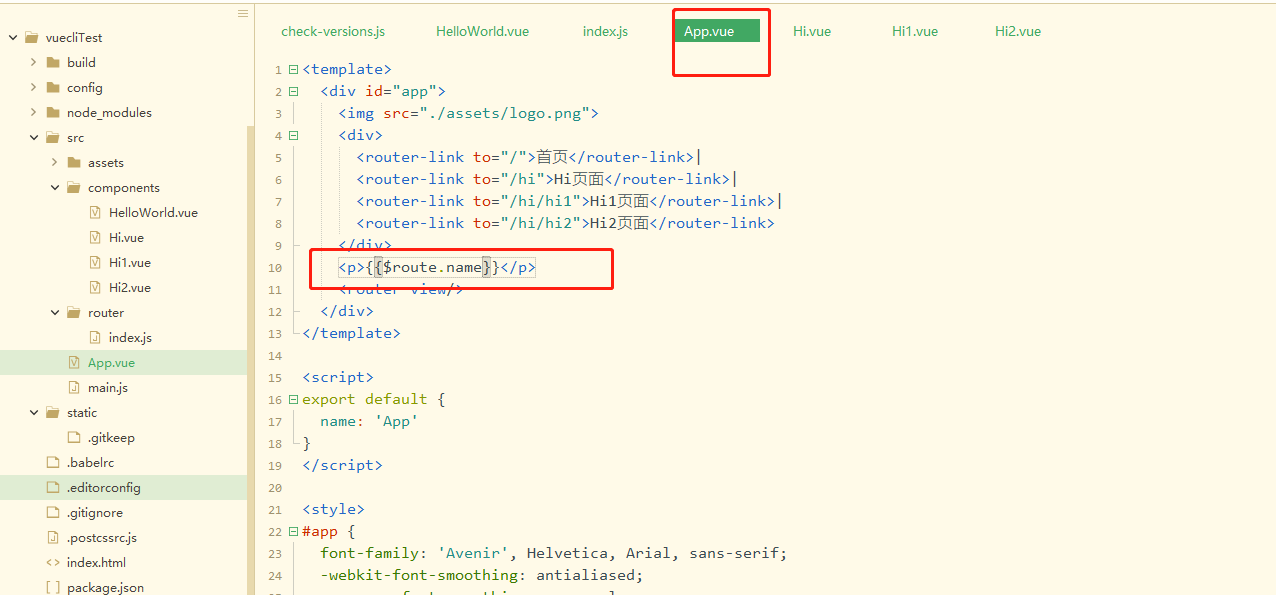Screen dimensions: 1276x595
Task: Click the static open-folder icon
Action: click(53, 413)
